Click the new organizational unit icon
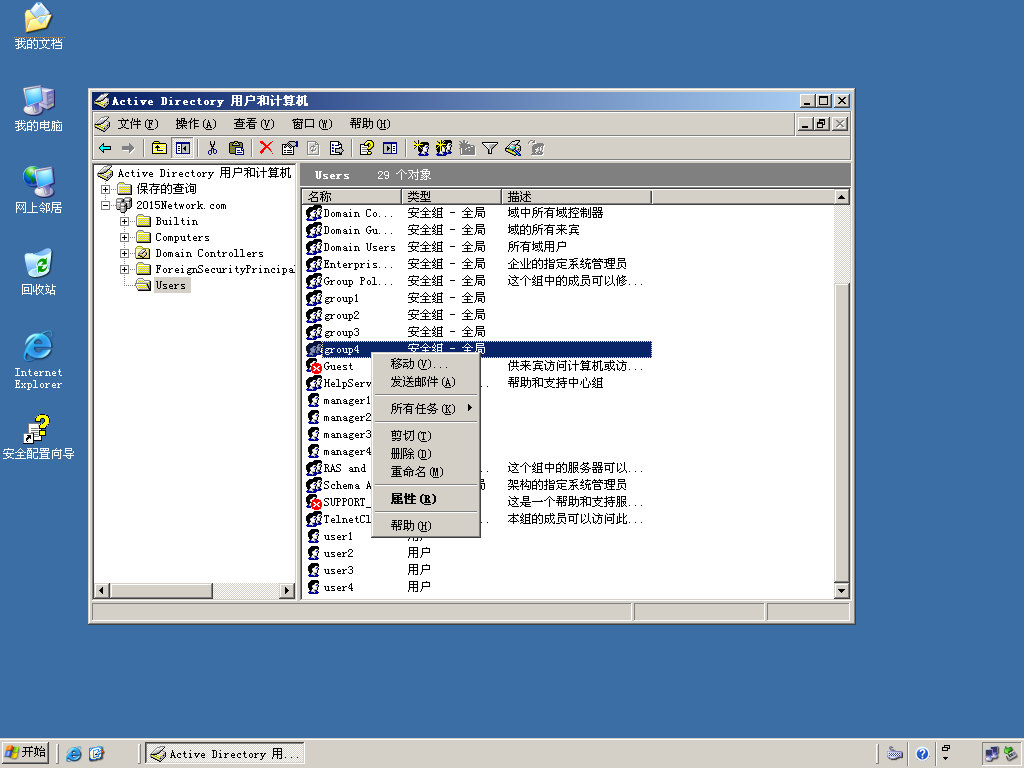Viewport: 1024px width, 768px height. coord(467,148)
